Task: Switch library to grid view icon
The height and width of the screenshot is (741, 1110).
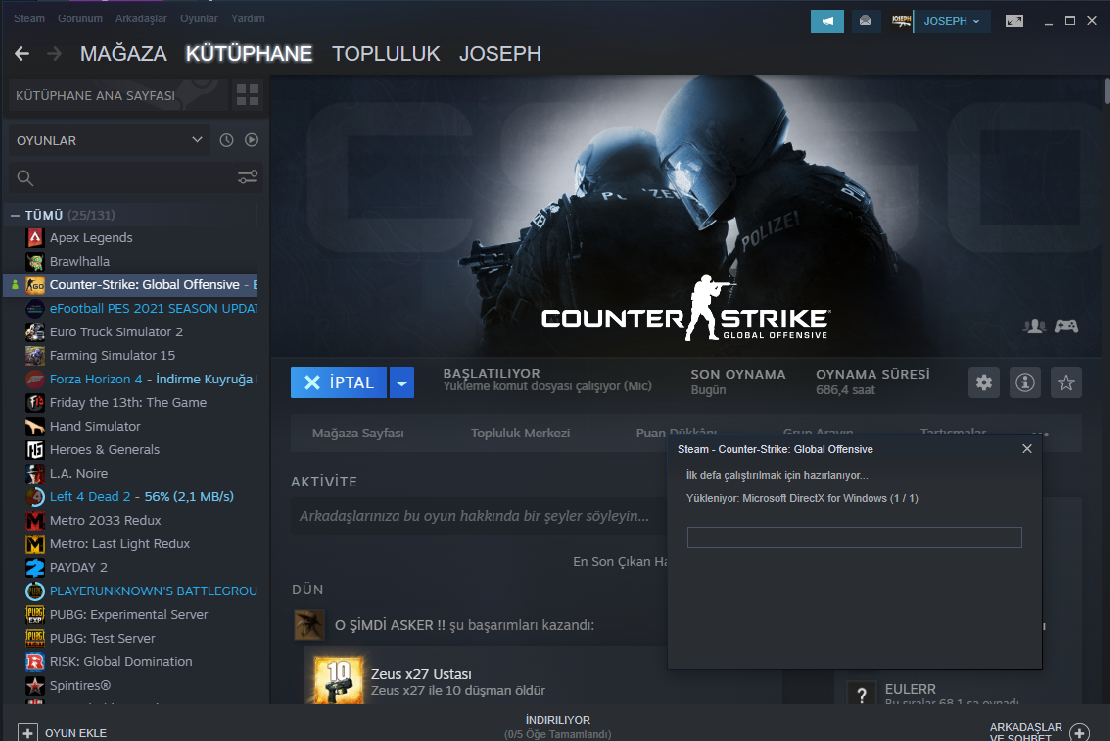Action: coord(247,95)
